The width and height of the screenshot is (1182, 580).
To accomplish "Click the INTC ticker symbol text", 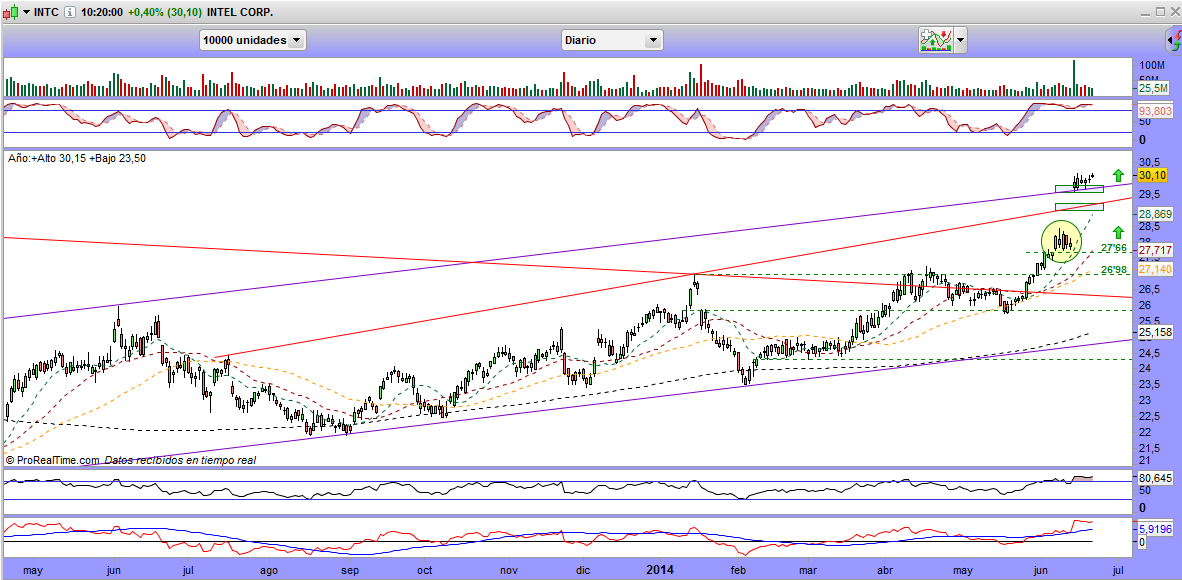I will tap(47, 12).
